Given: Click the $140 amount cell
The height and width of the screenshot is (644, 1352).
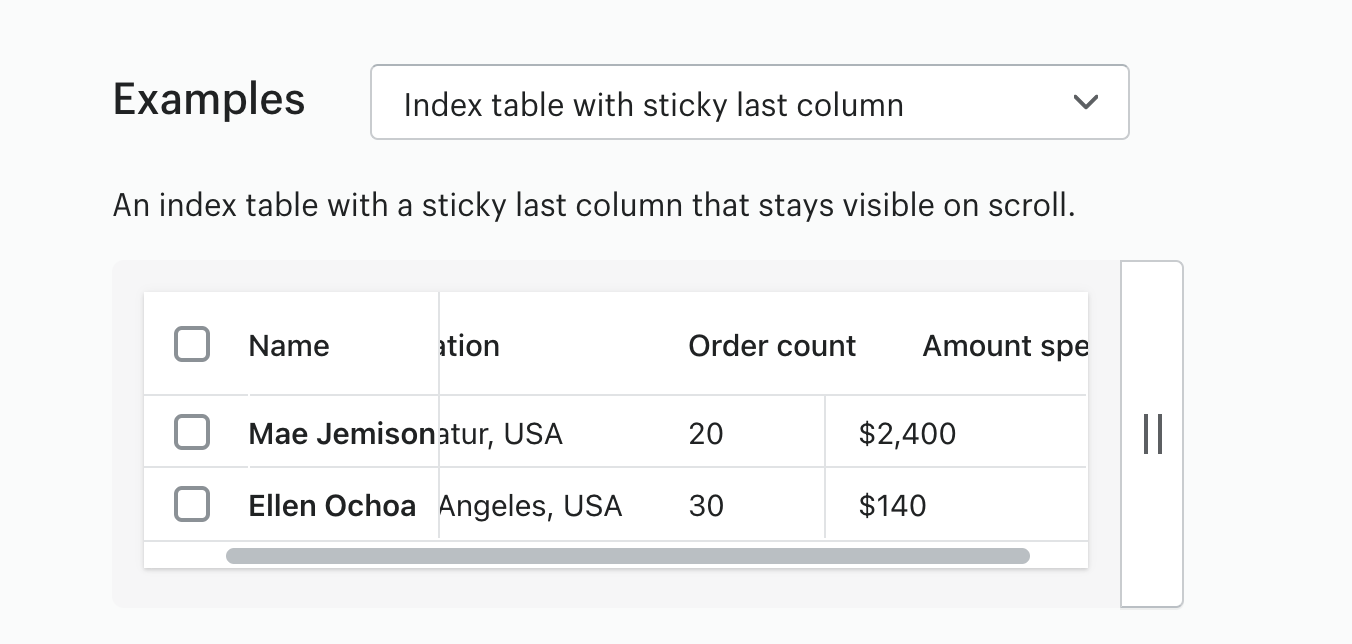Looking at the screenshot, I should pos(892,506).
